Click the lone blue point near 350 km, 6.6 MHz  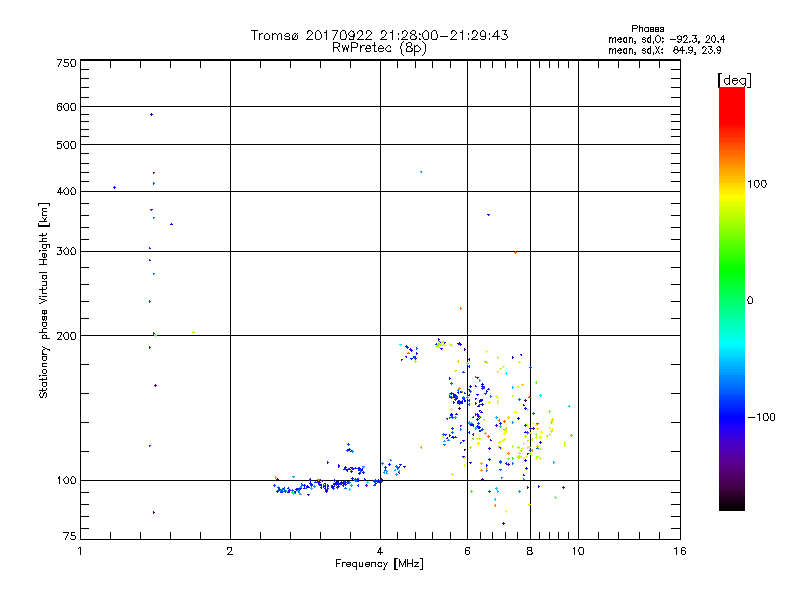(489, 215)
